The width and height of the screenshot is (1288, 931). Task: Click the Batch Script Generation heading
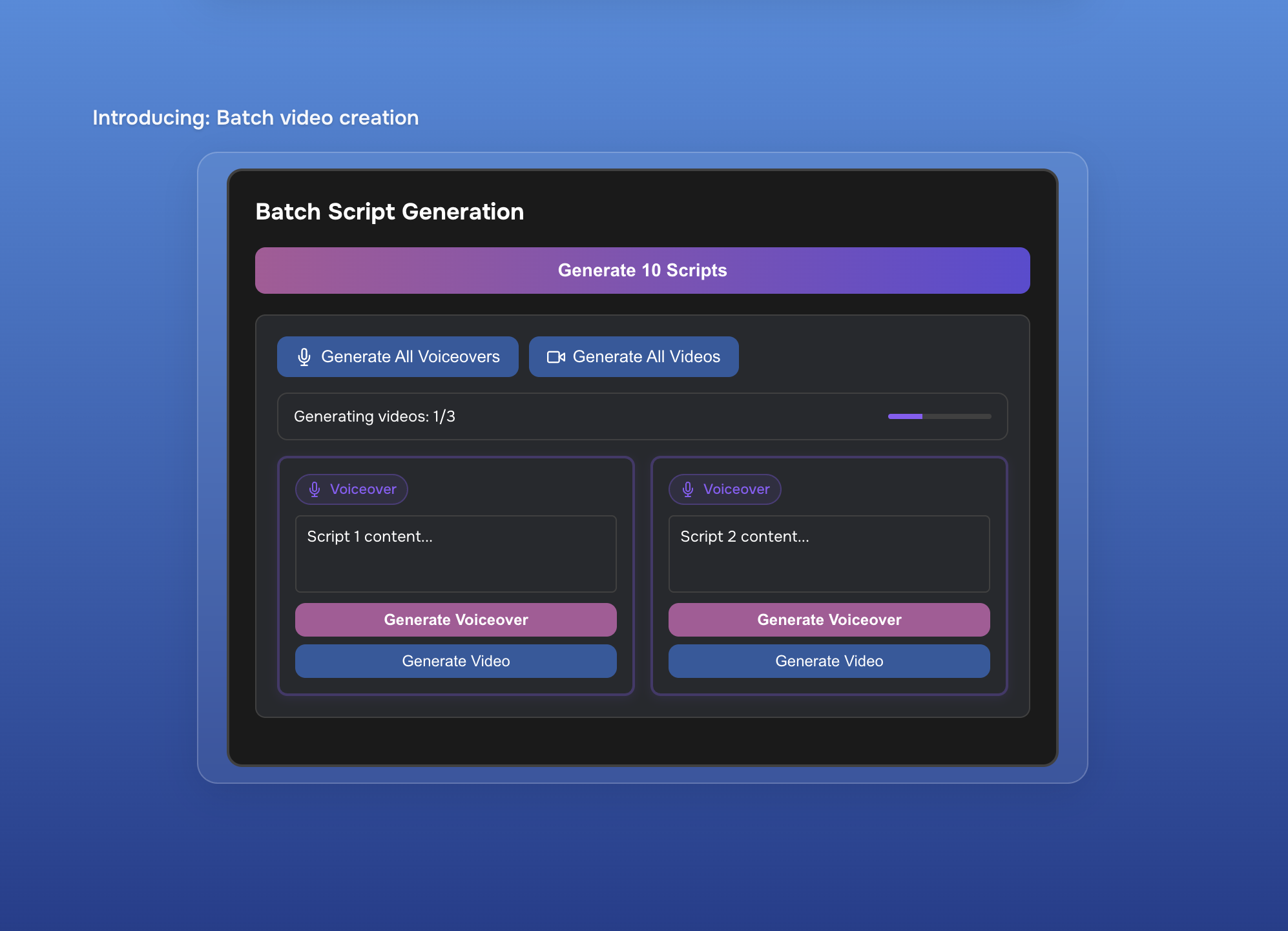tap(390, 211)
